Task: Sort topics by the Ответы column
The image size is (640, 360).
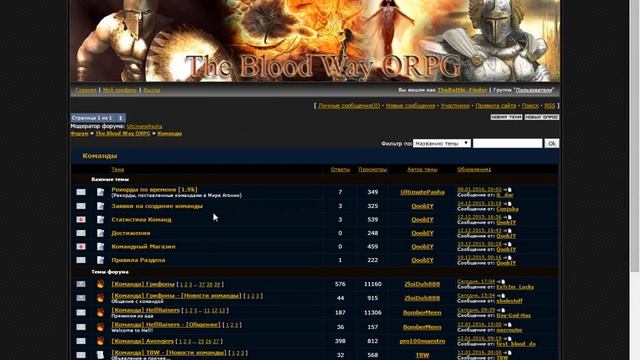Action: coord(340,169)
